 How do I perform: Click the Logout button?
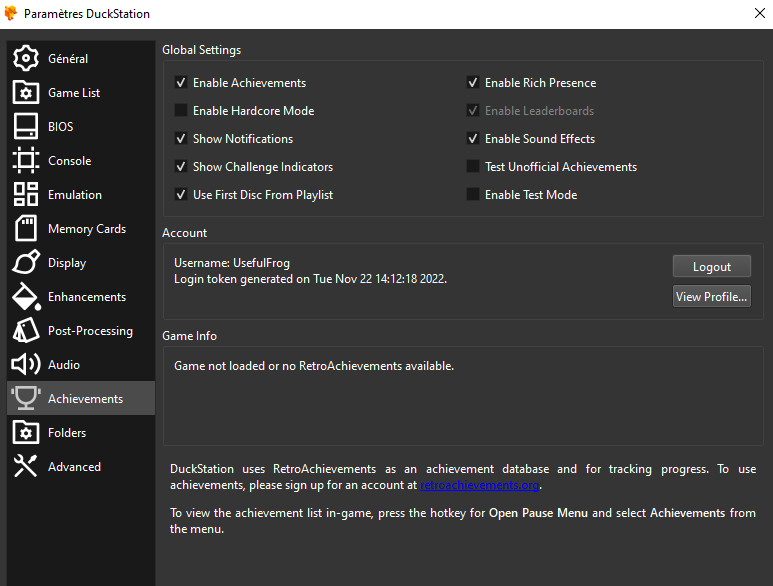pos(711,266)
